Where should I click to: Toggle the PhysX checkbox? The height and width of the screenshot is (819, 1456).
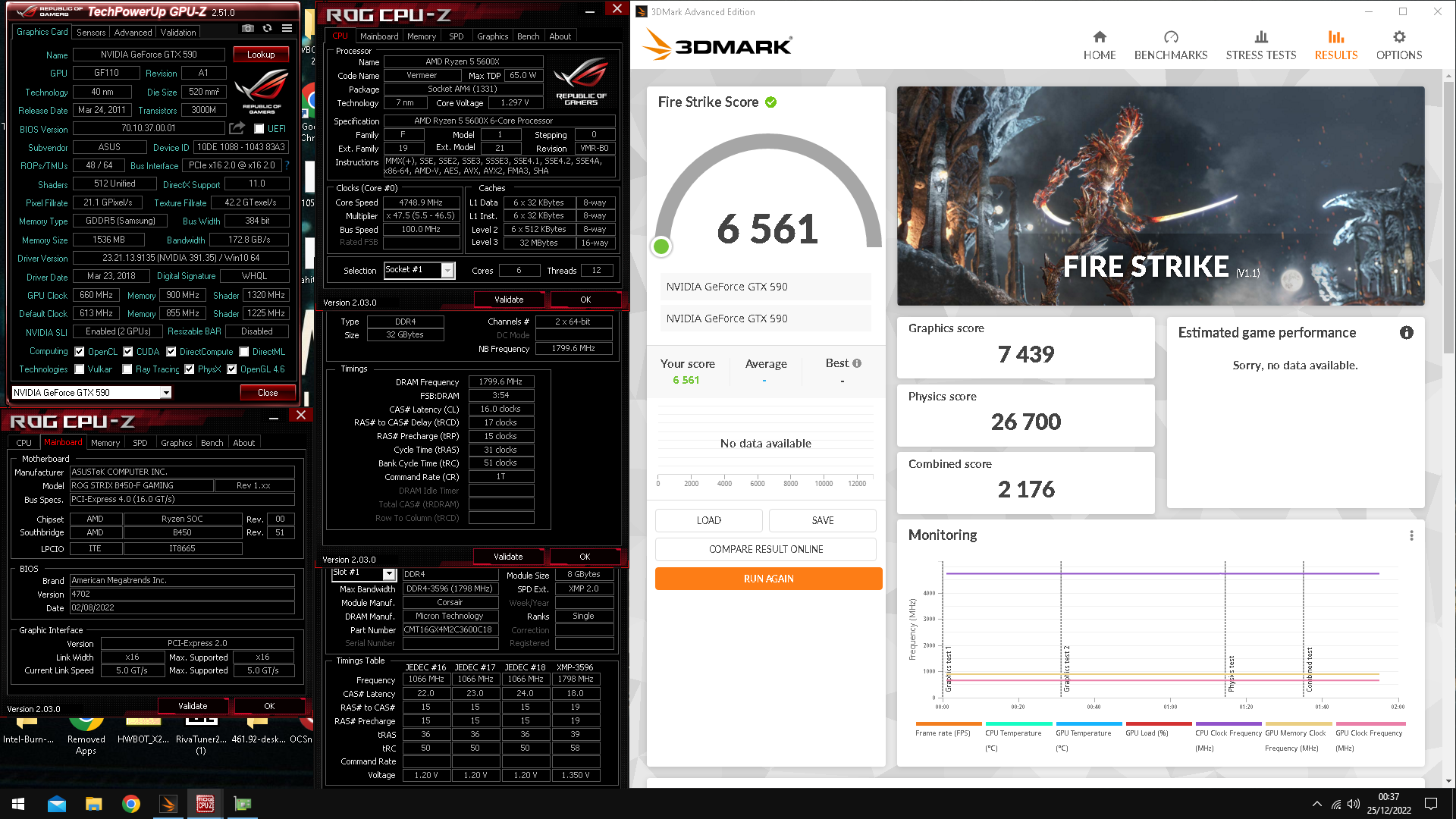coord(190,369)
